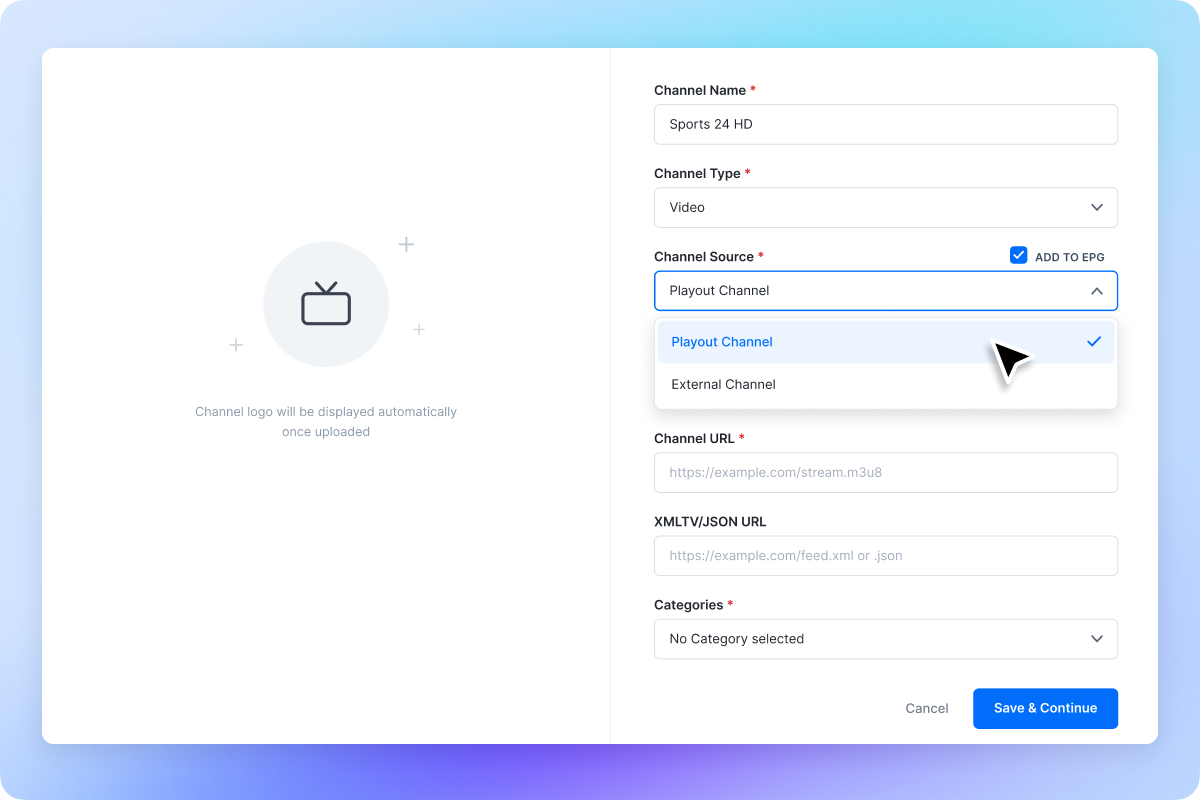Click into the Channel URL field
1200x800 pixels.
(x=886, y=473)
